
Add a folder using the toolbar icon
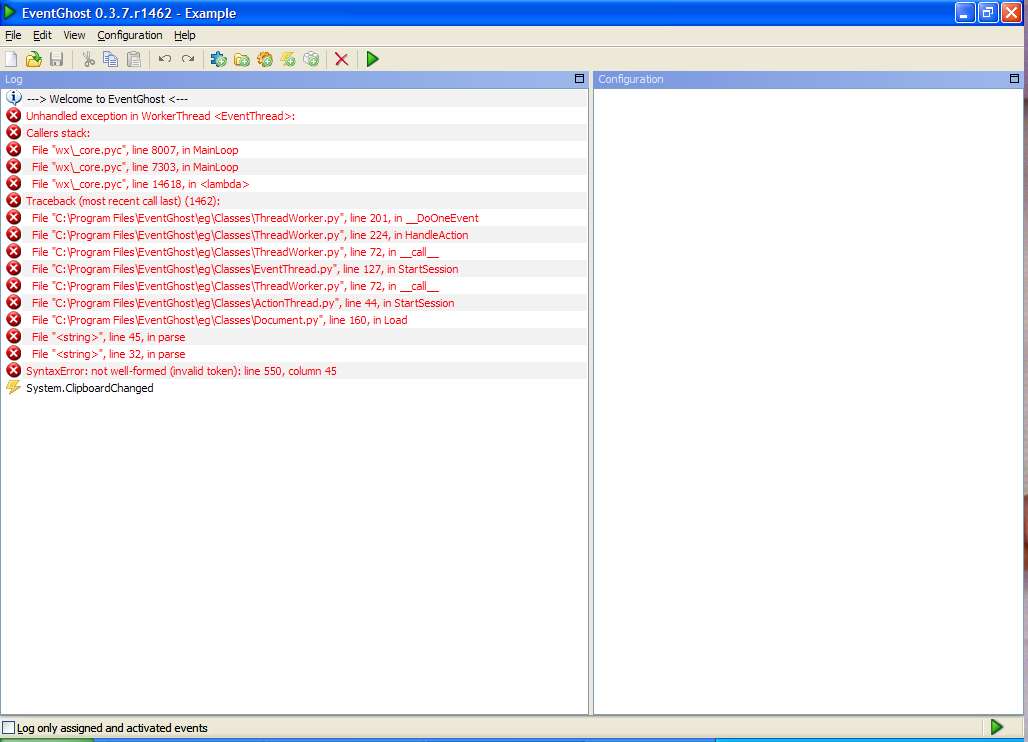coord(241,59)
